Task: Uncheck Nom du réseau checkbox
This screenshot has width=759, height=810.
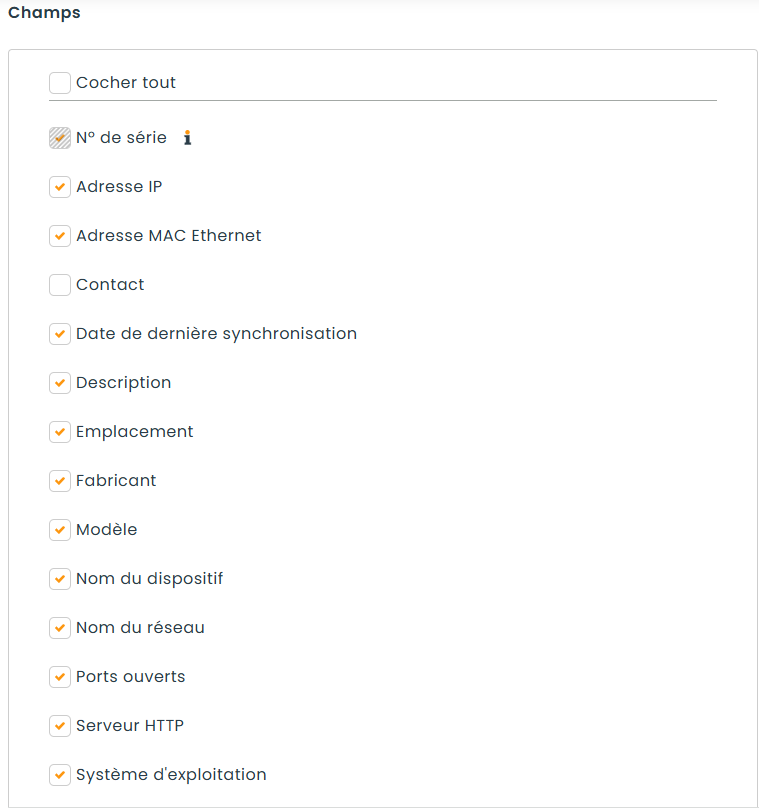Action: [60, 628]
